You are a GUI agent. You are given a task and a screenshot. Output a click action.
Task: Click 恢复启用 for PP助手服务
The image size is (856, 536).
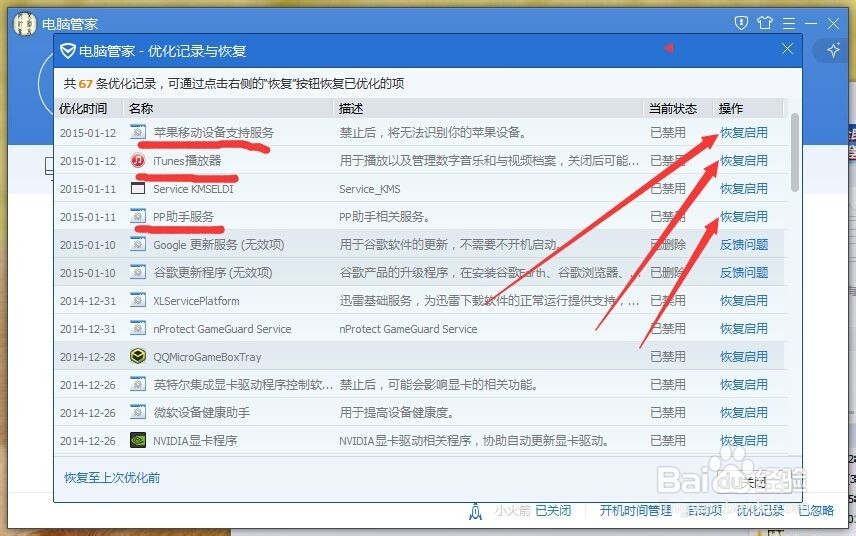pyautogui.click(x=744, y=217)
